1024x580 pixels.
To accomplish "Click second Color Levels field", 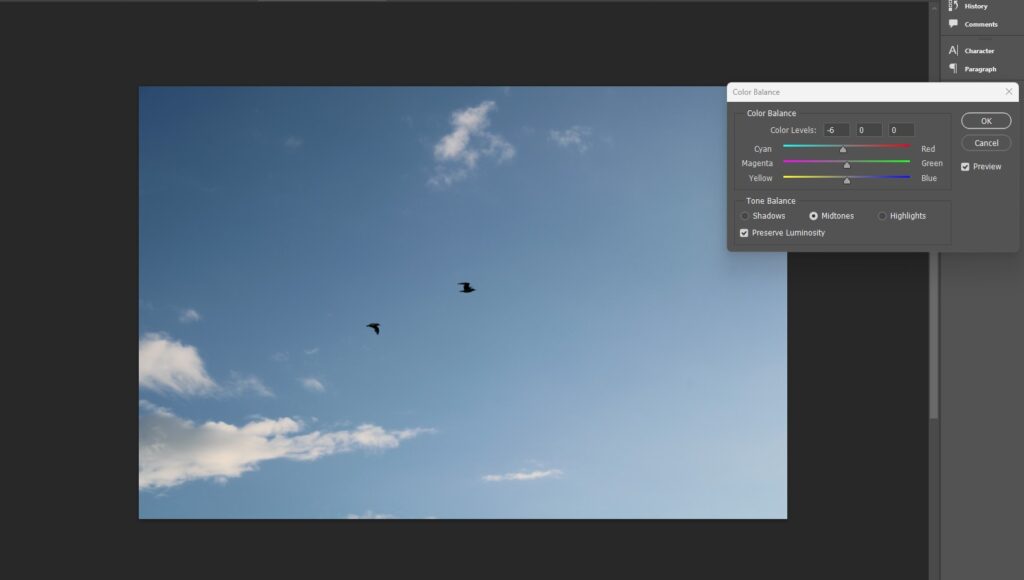I will [x=869, y=130].
